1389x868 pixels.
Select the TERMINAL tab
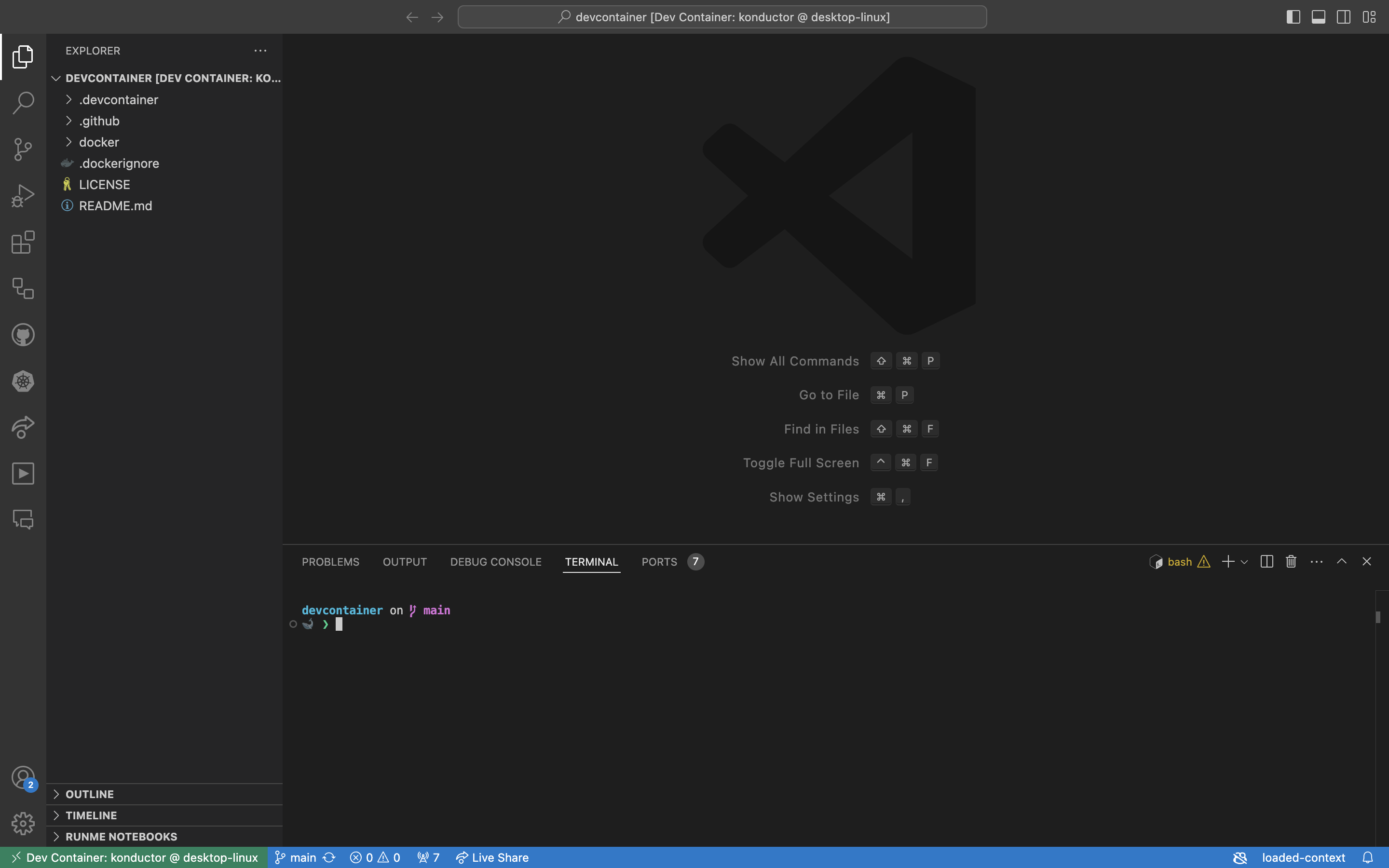click(x=591, y=562)
